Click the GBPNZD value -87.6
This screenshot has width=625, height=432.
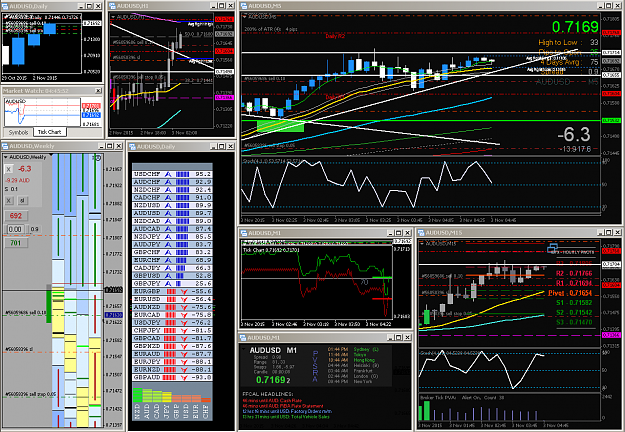click(202, 346)
